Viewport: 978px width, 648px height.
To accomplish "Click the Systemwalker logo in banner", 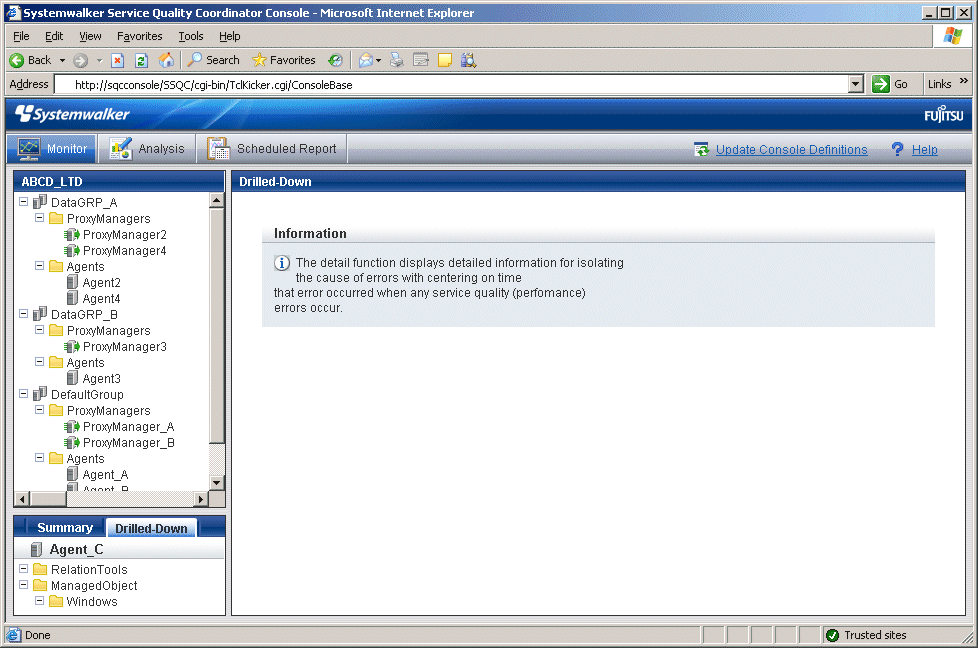I will pos(72,114).
